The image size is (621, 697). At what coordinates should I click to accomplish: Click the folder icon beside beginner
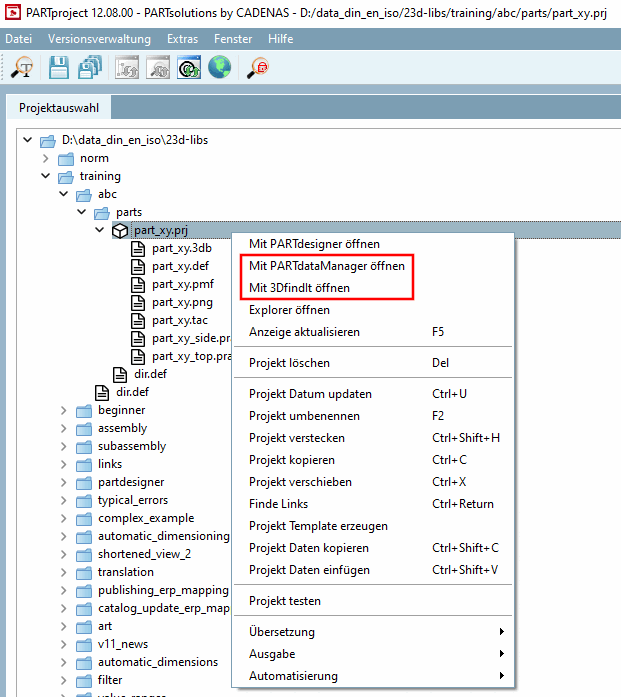tap(84, 411)
